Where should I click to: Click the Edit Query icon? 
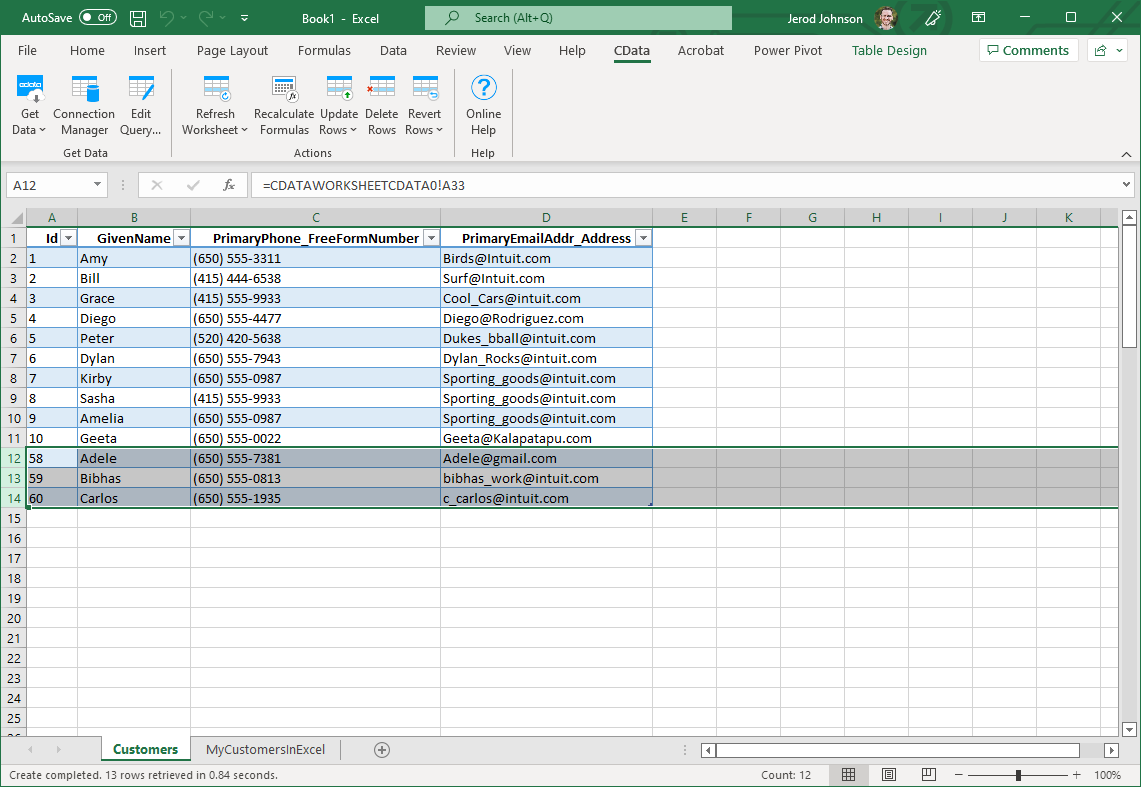click(141, 90)
